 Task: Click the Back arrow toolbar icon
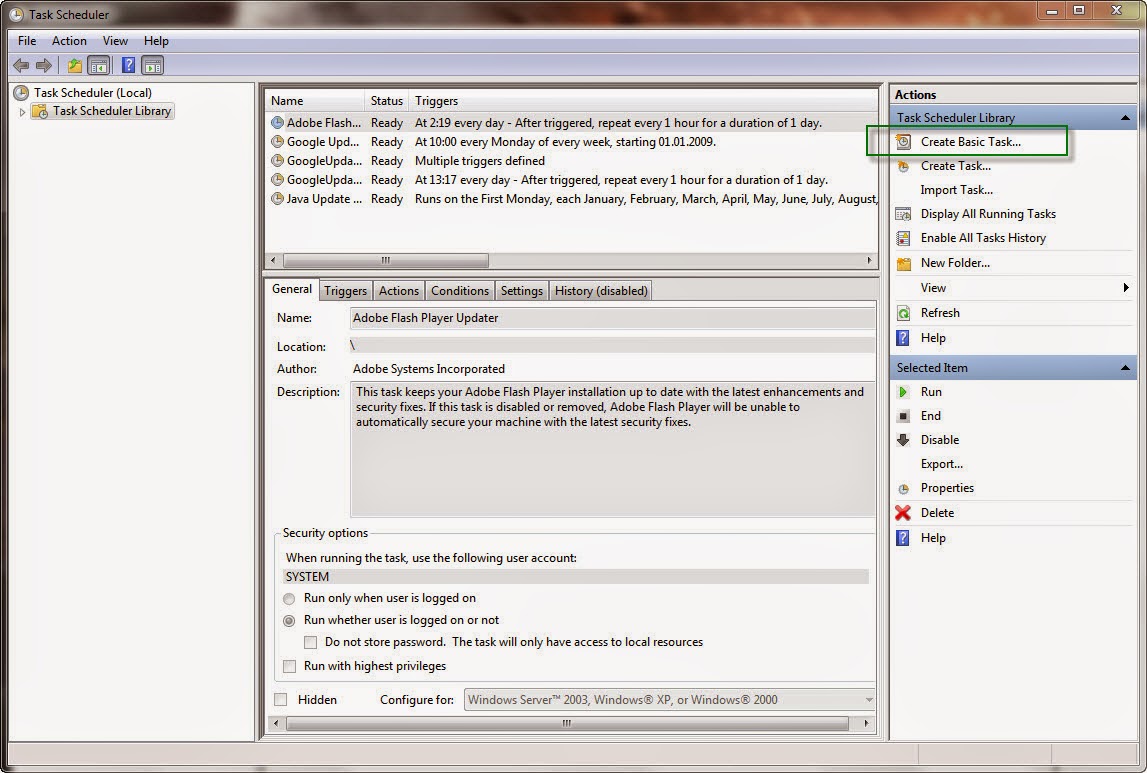point(21,66)
